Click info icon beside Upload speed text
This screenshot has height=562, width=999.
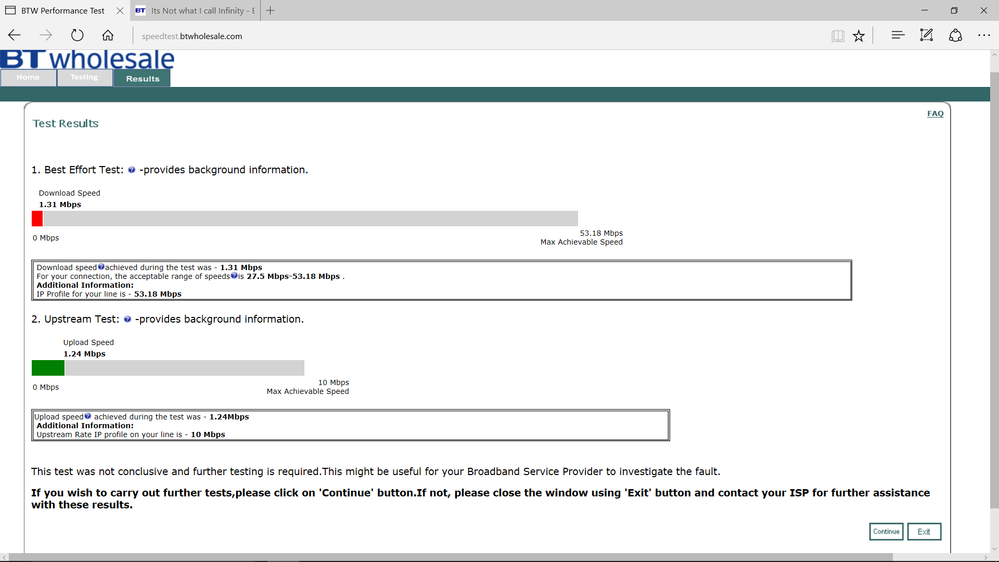pos(88,416)
